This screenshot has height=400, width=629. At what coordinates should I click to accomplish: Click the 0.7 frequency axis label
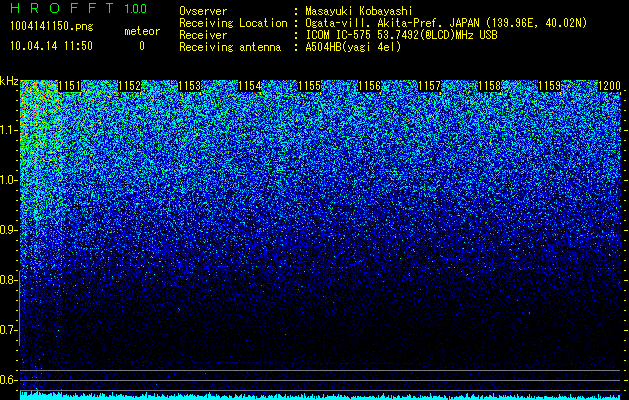[8, 330]
